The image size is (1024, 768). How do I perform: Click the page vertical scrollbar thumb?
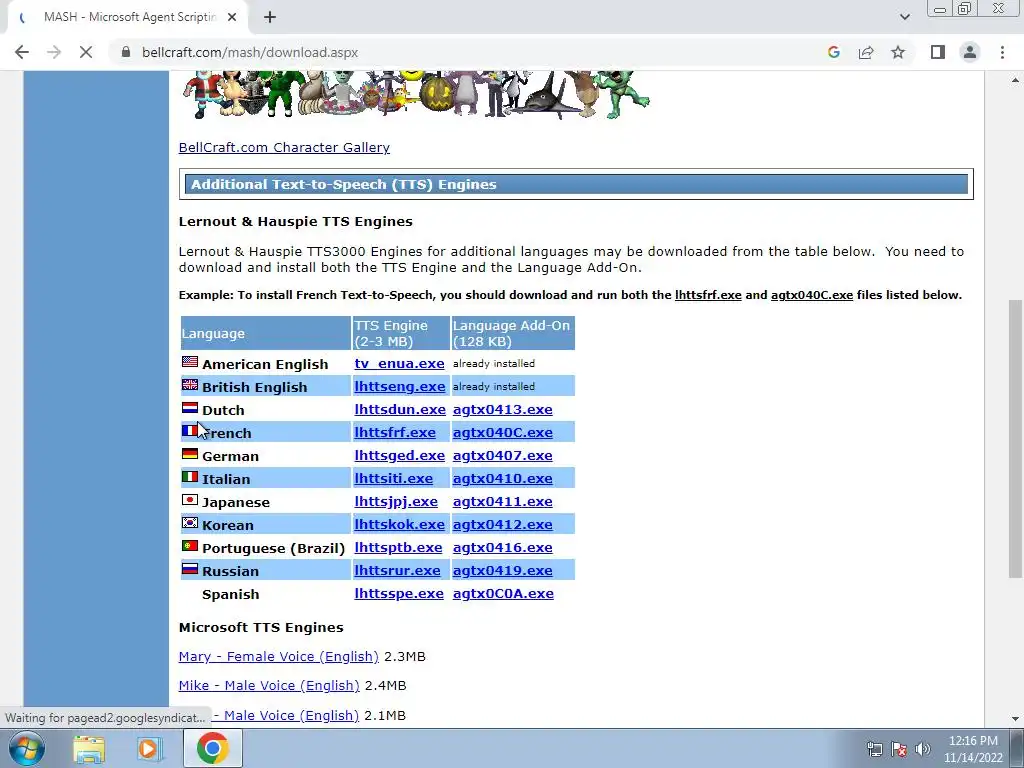tap(1015, 439)
